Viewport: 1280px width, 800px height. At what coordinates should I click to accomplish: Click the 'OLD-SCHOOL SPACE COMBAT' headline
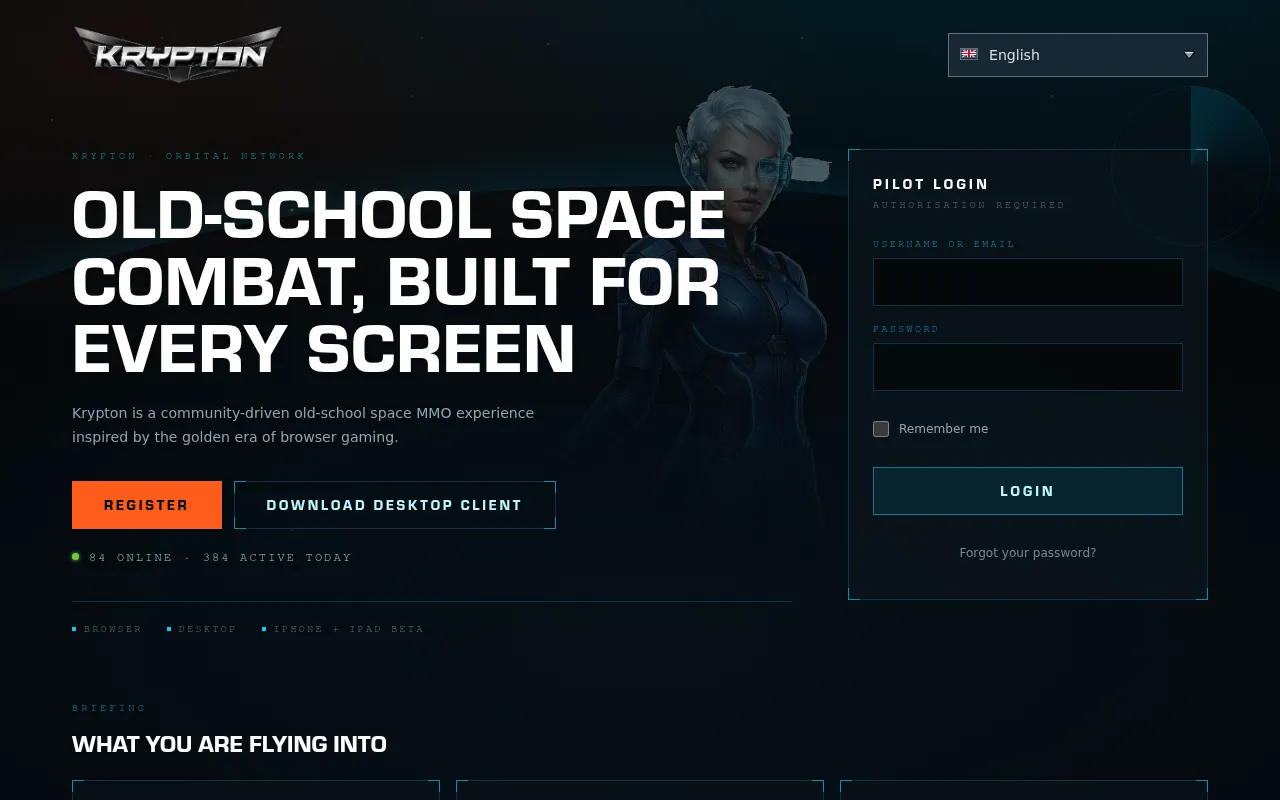pyautogui.click(x=399, y=282)
